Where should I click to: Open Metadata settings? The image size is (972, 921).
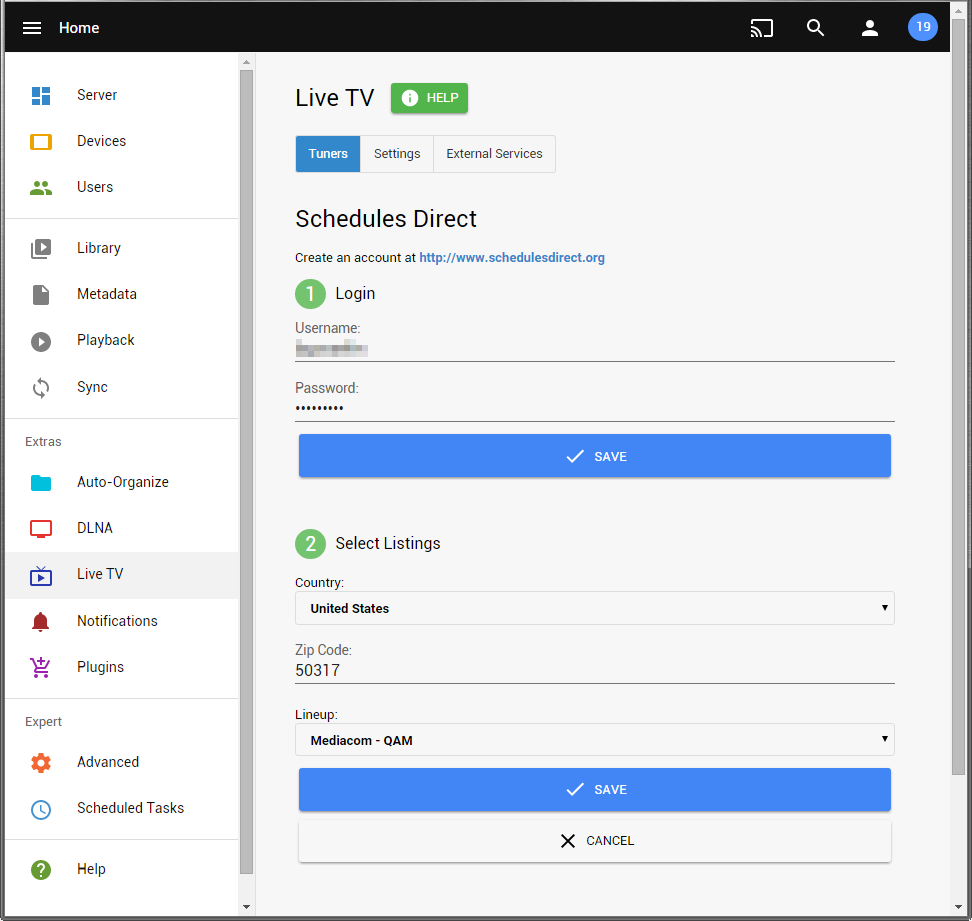[x=122, y=294]
